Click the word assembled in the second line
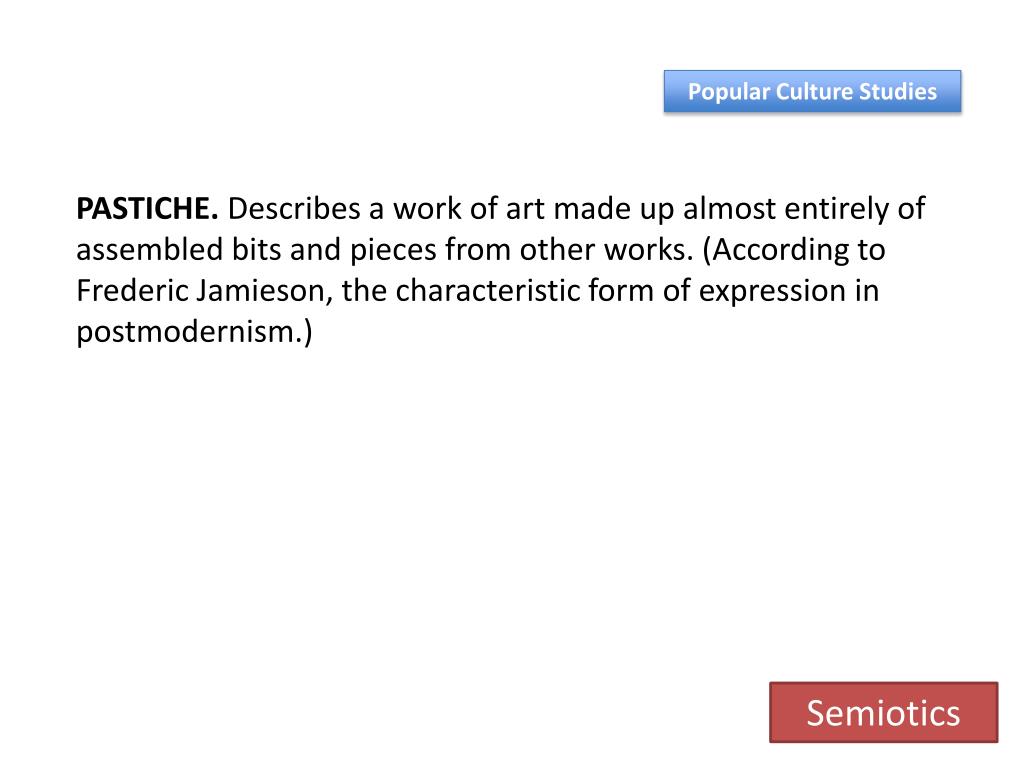This screenshot has height=768, width=1024. point(150,250)
